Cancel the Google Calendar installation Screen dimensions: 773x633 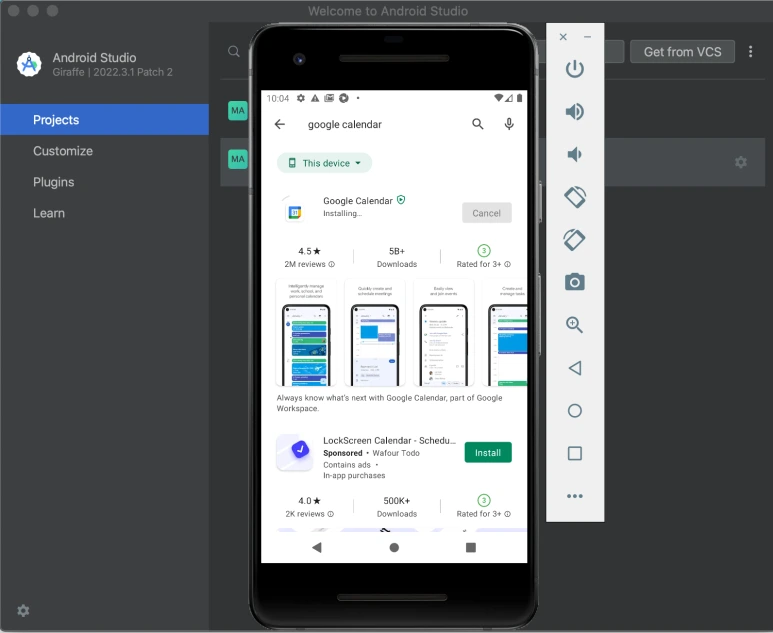(487, 213)
